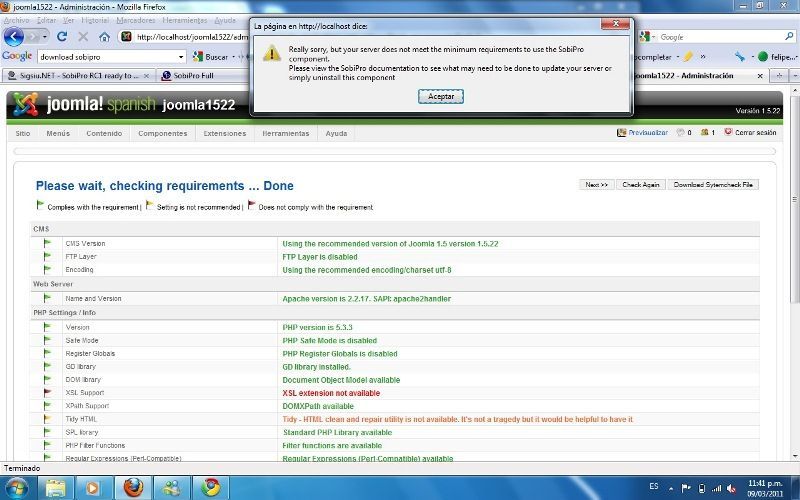Screen dimensions: 800x500
Task: Switch to the Sigsiu.NET SobiPro RC1 tab
Action: 78,76
